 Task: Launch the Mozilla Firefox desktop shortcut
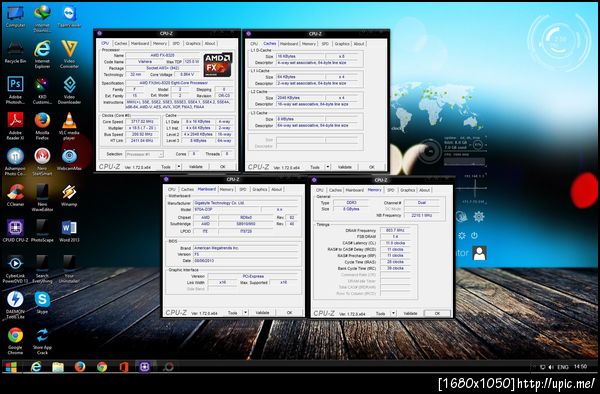click(42, 125)
